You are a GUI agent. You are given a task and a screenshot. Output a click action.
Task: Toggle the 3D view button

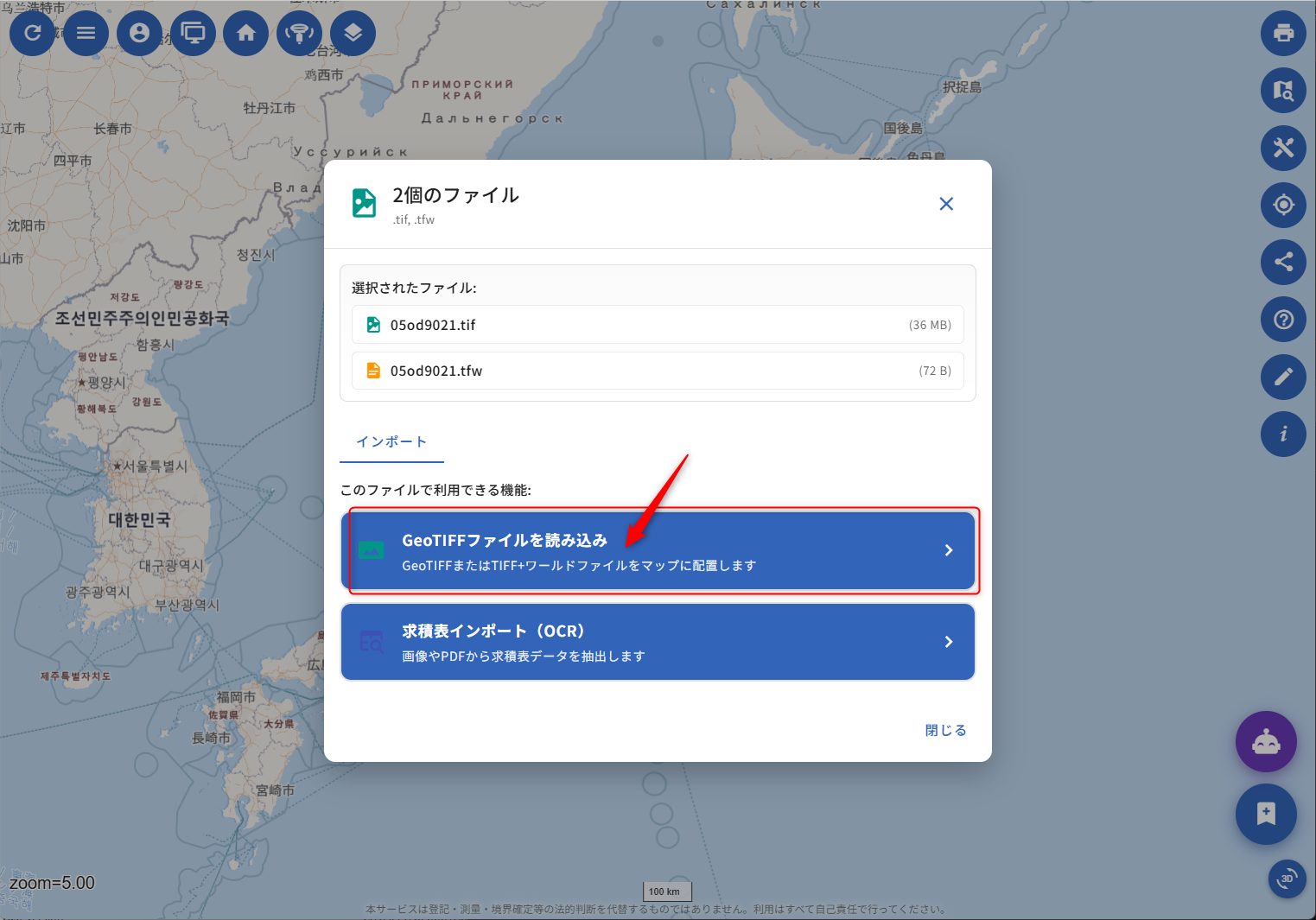tap(1287, 879)
